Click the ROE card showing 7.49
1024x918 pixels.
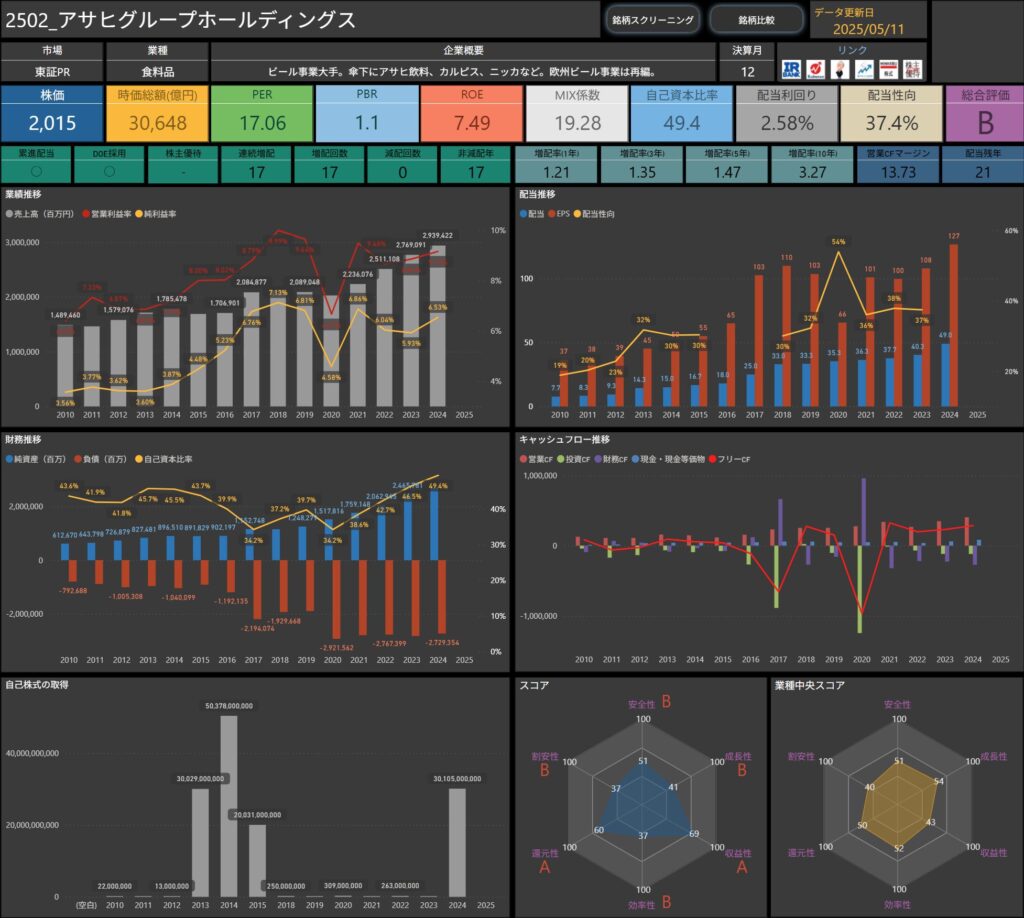472,114
